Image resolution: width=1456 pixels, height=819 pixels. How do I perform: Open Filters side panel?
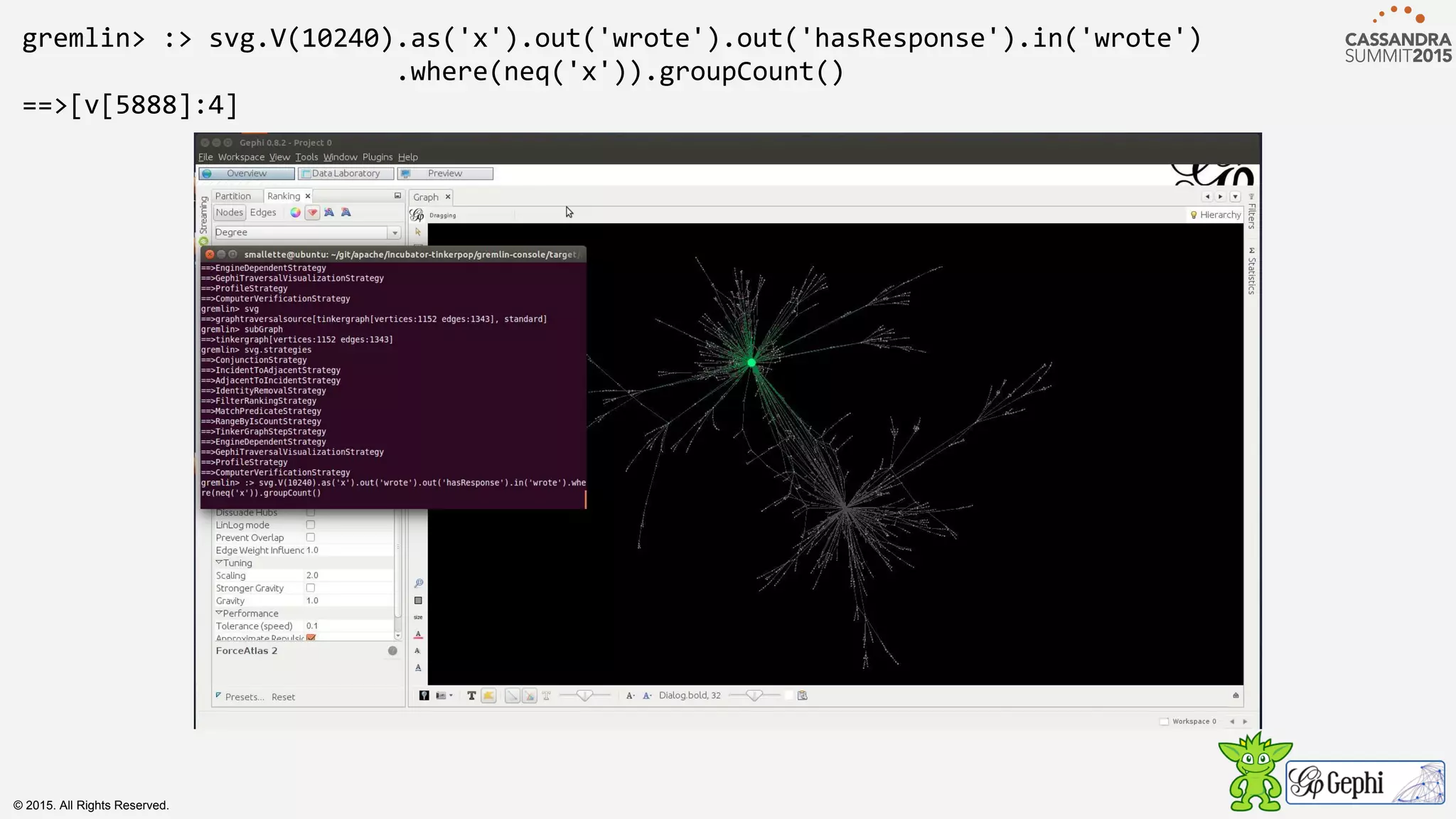(1252, 213)
